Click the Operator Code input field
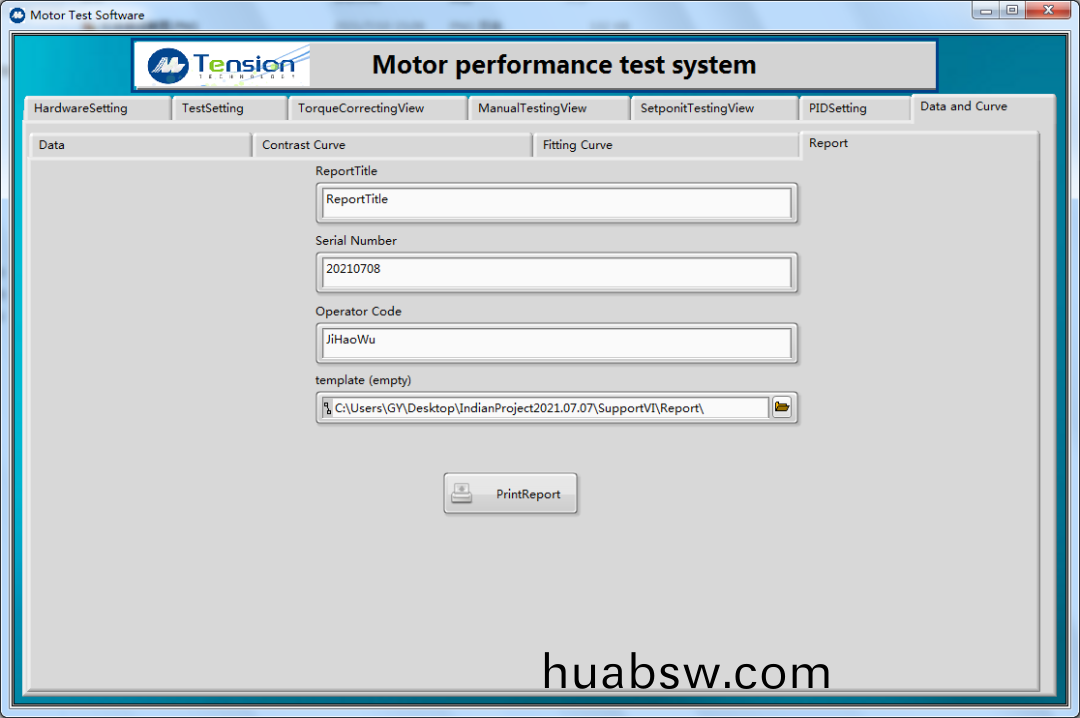The height and width of the screenshot is (718, 1080). coord(556,343)
